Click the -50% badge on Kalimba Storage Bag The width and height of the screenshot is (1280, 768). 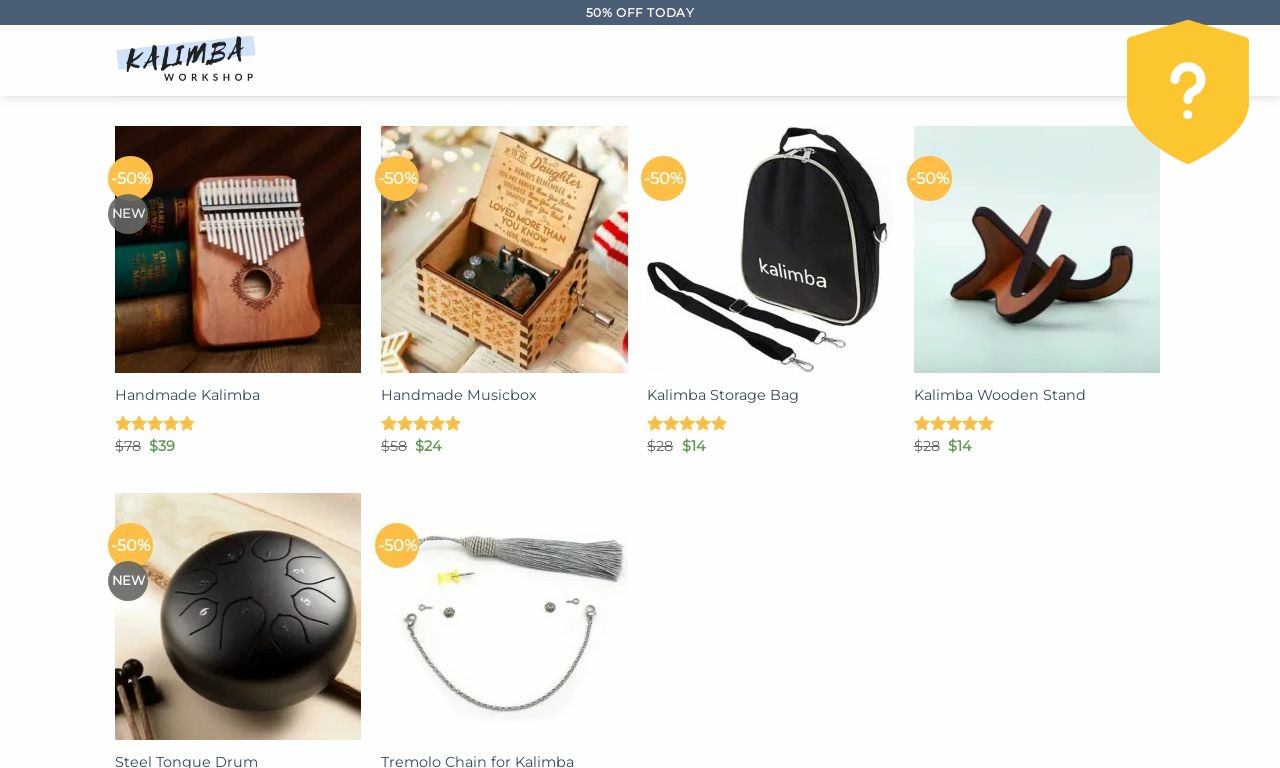tap(663, 178)
